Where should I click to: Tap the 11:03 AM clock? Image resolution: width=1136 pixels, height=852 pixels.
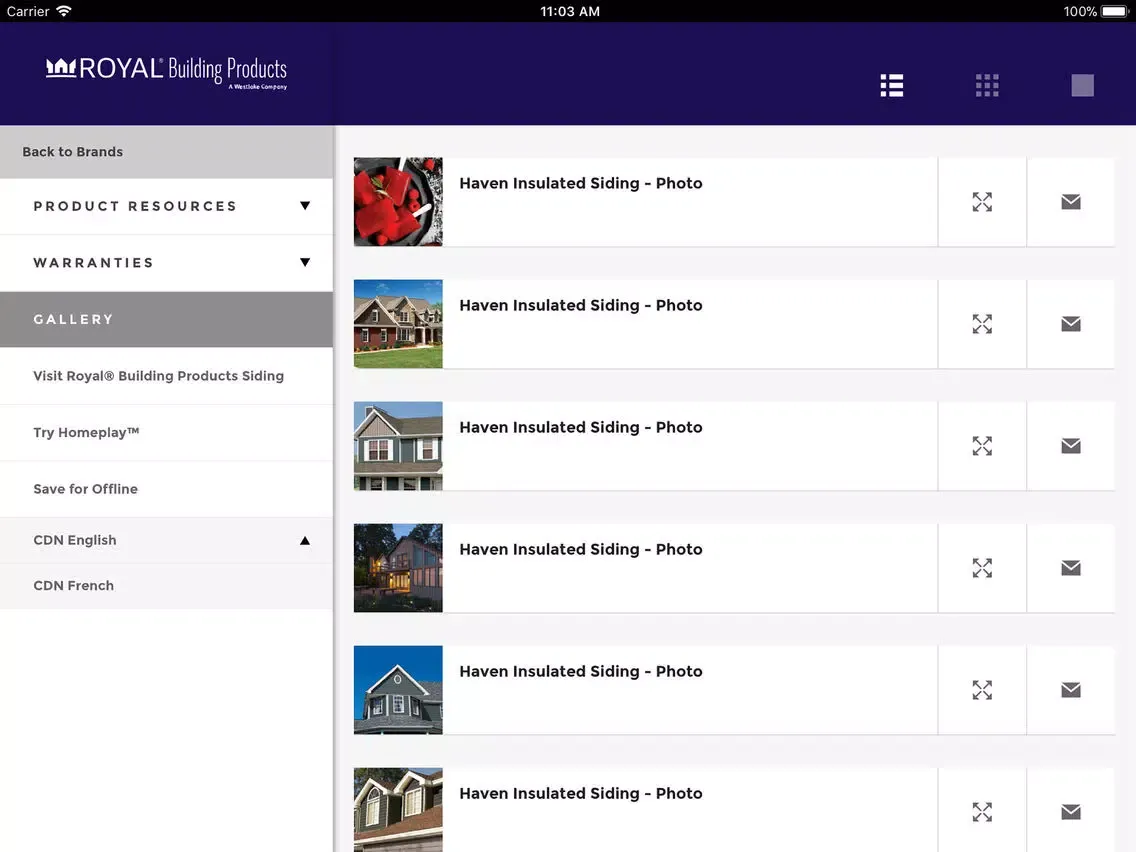point(569,11)
